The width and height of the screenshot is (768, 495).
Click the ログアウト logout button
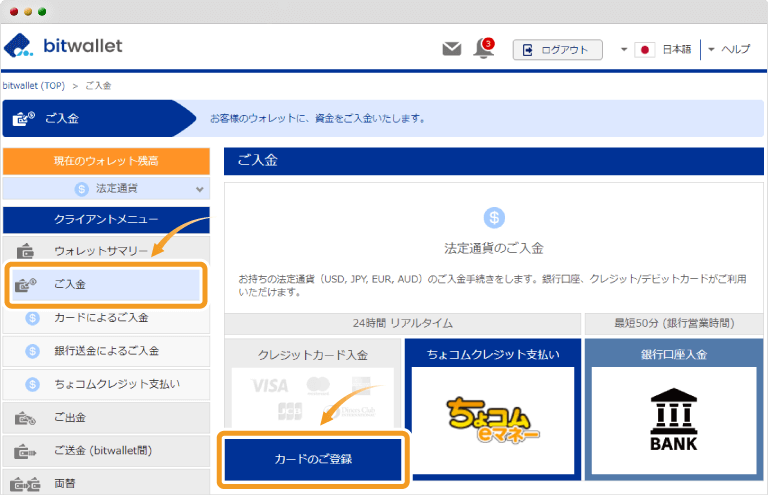(557, 49)
